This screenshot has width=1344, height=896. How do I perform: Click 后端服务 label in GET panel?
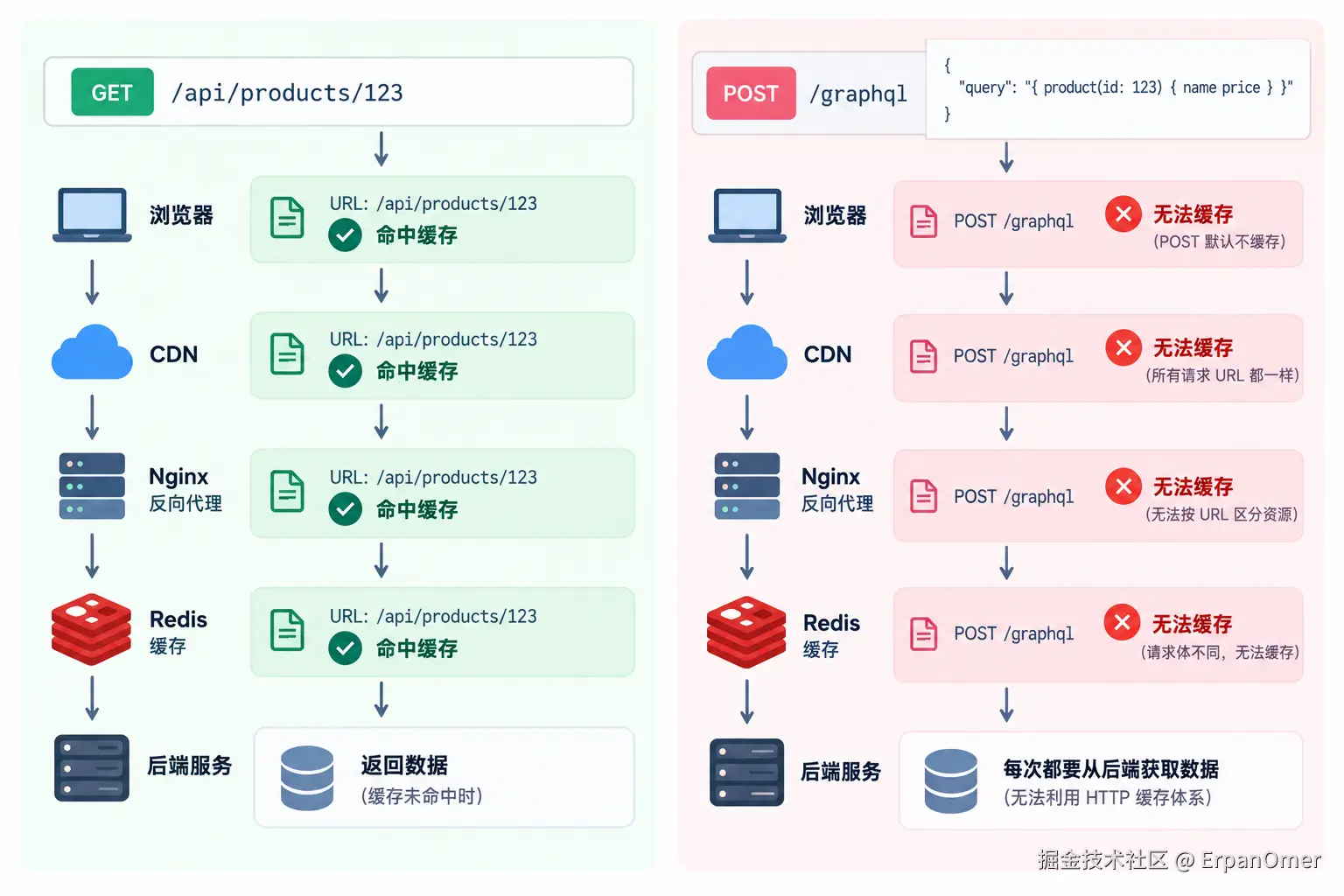point(190,766)
